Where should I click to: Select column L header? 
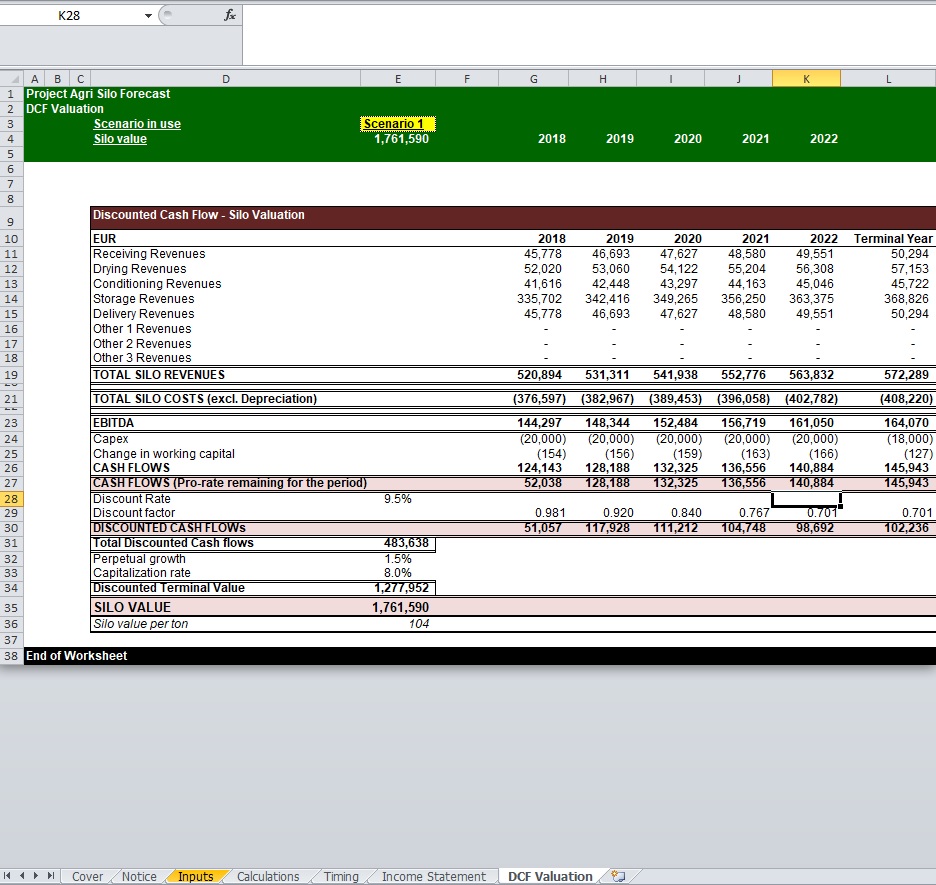[888, 79]
